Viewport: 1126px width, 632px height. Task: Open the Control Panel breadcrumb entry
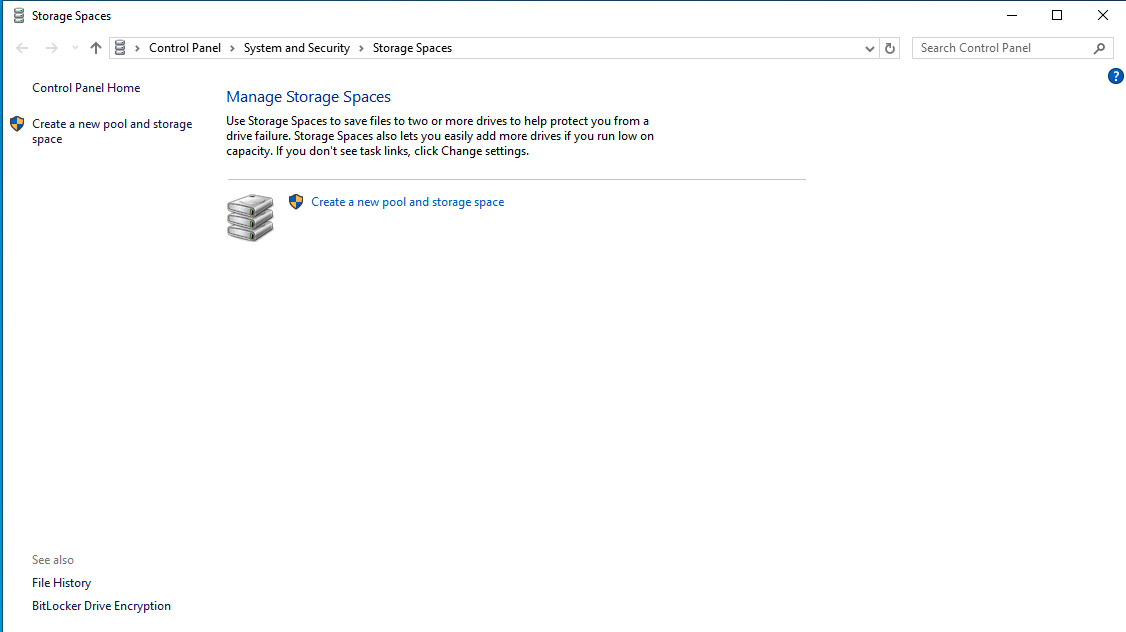(x=184, y=47)
